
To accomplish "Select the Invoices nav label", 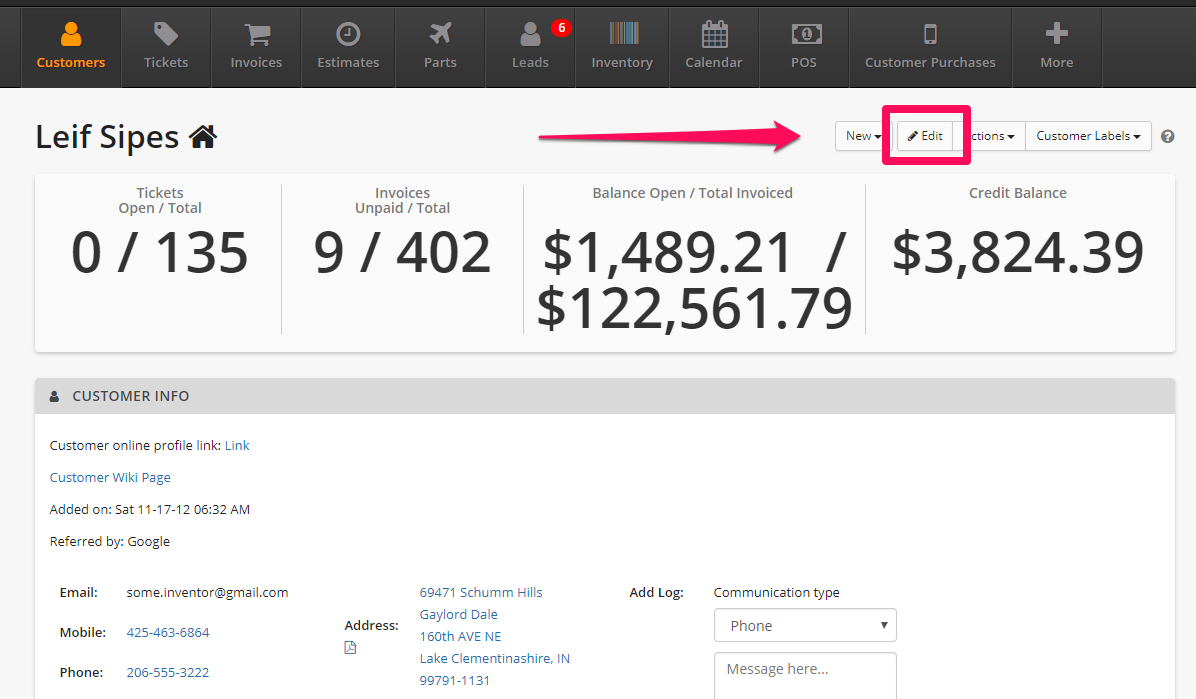I will point(256,63).
